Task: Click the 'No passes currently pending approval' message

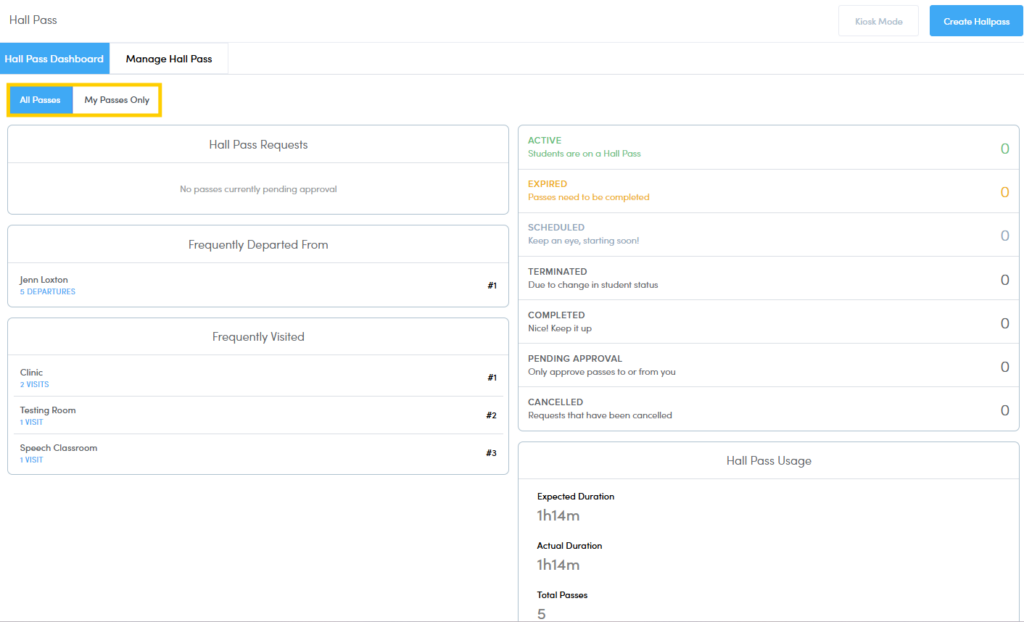Action: [258, 189]
